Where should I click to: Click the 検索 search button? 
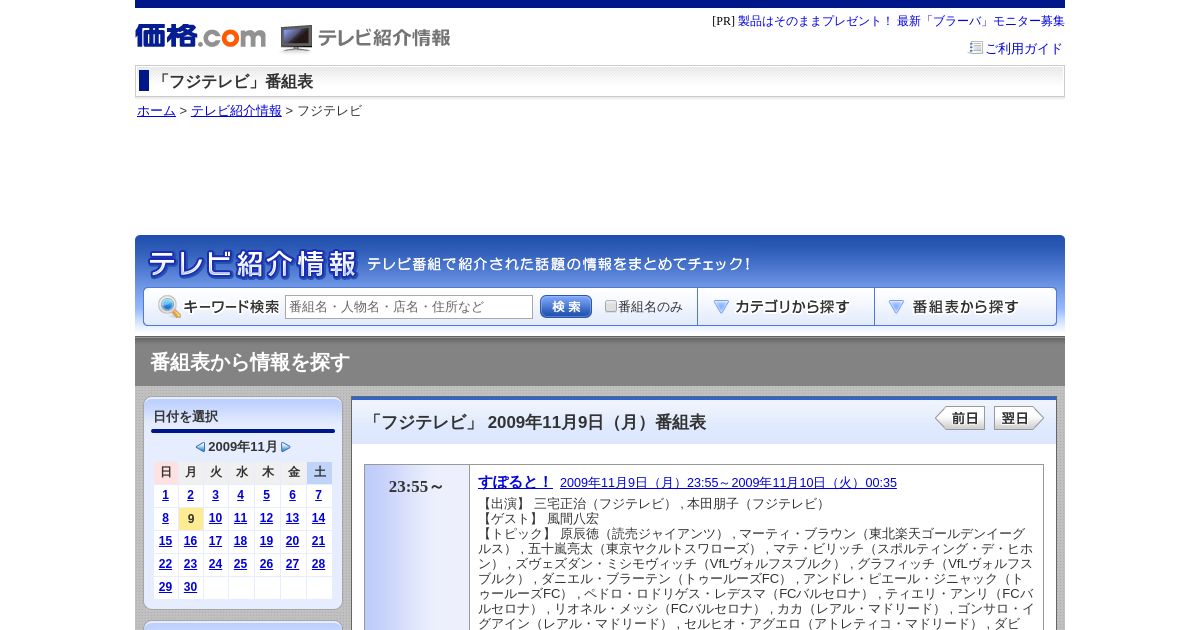point(566,307)
